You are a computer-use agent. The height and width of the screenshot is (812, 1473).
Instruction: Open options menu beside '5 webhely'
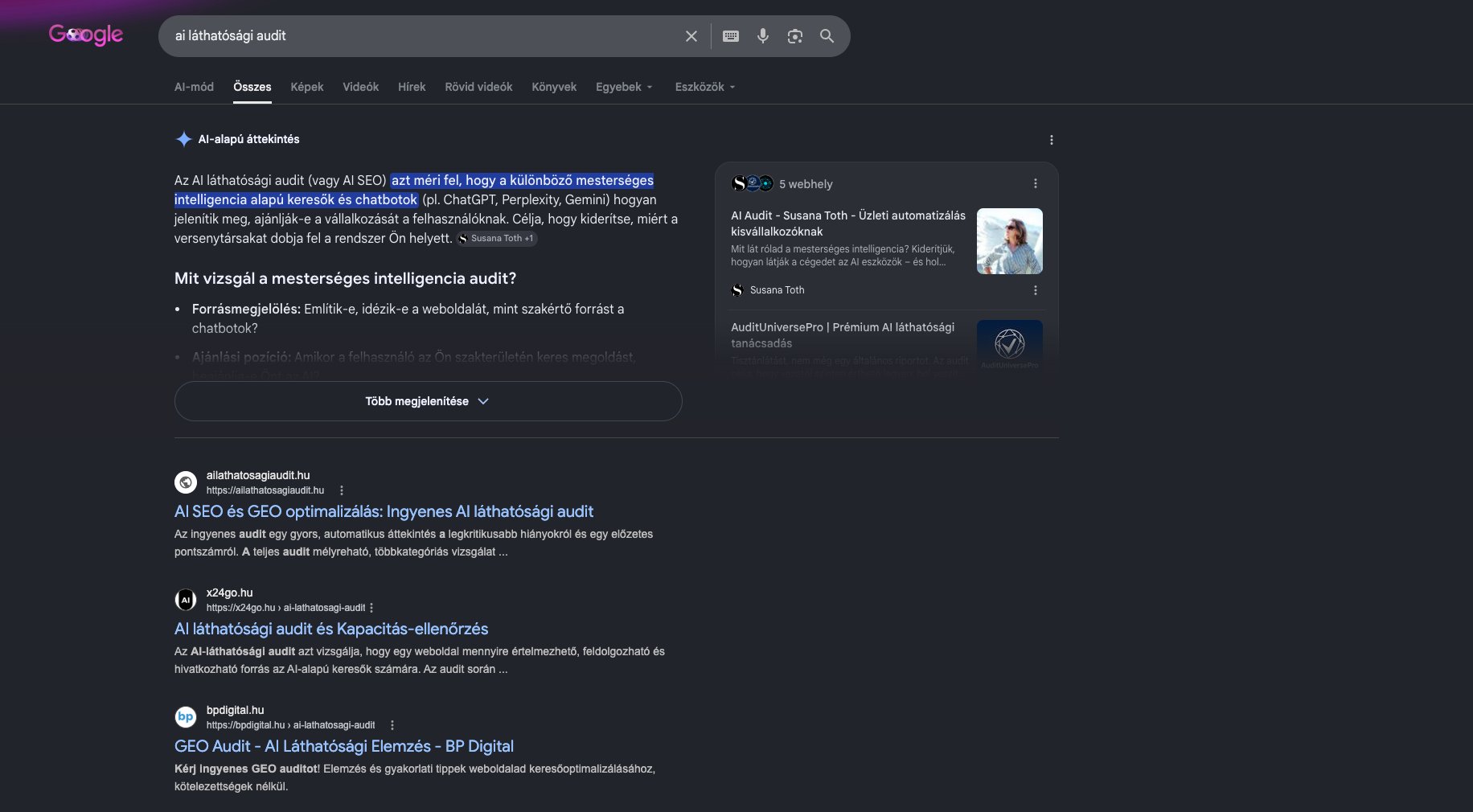pyautogui.click(x=1036, y=183)
